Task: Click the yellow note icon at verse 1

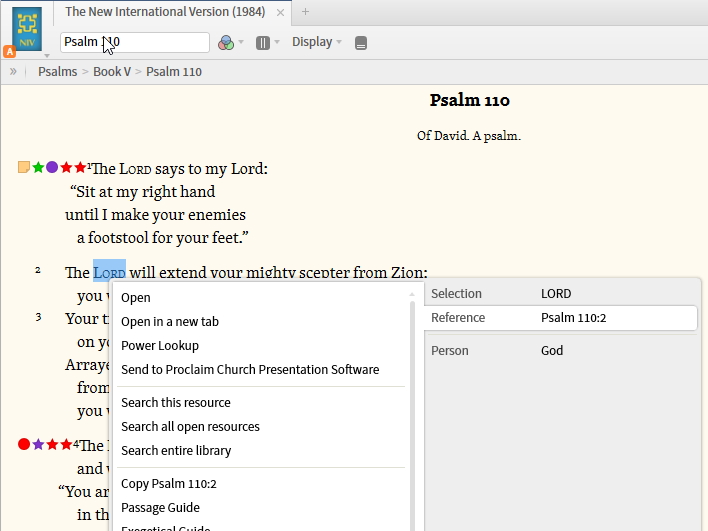Action: [x=24, y=167]
